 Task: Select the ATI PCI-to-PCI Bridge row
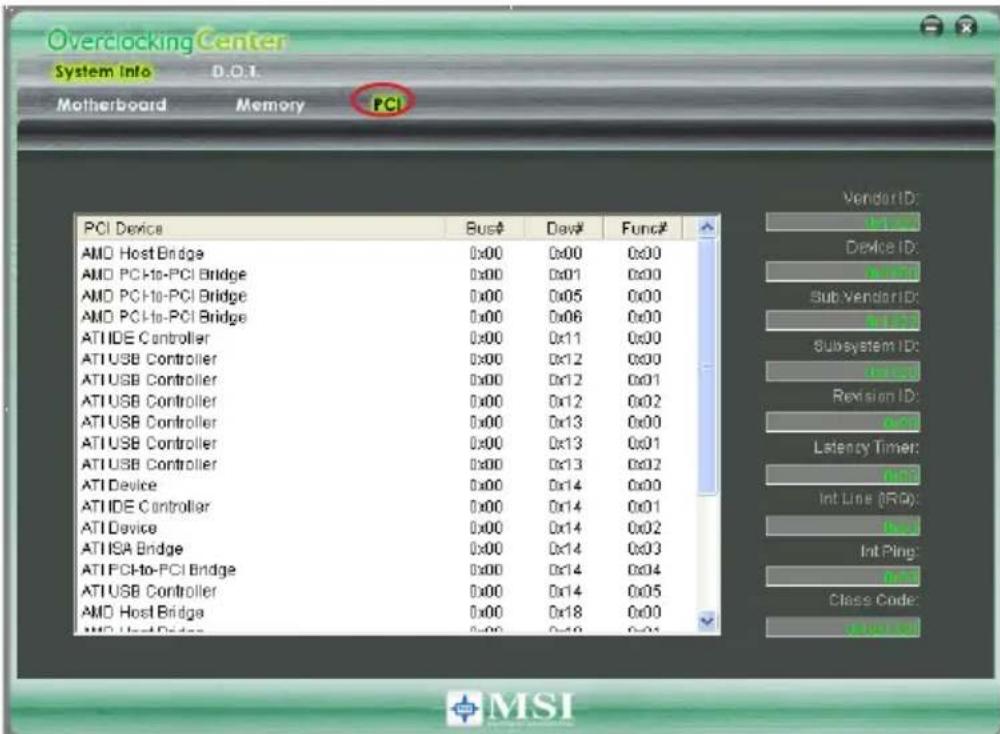pos(386,569)
